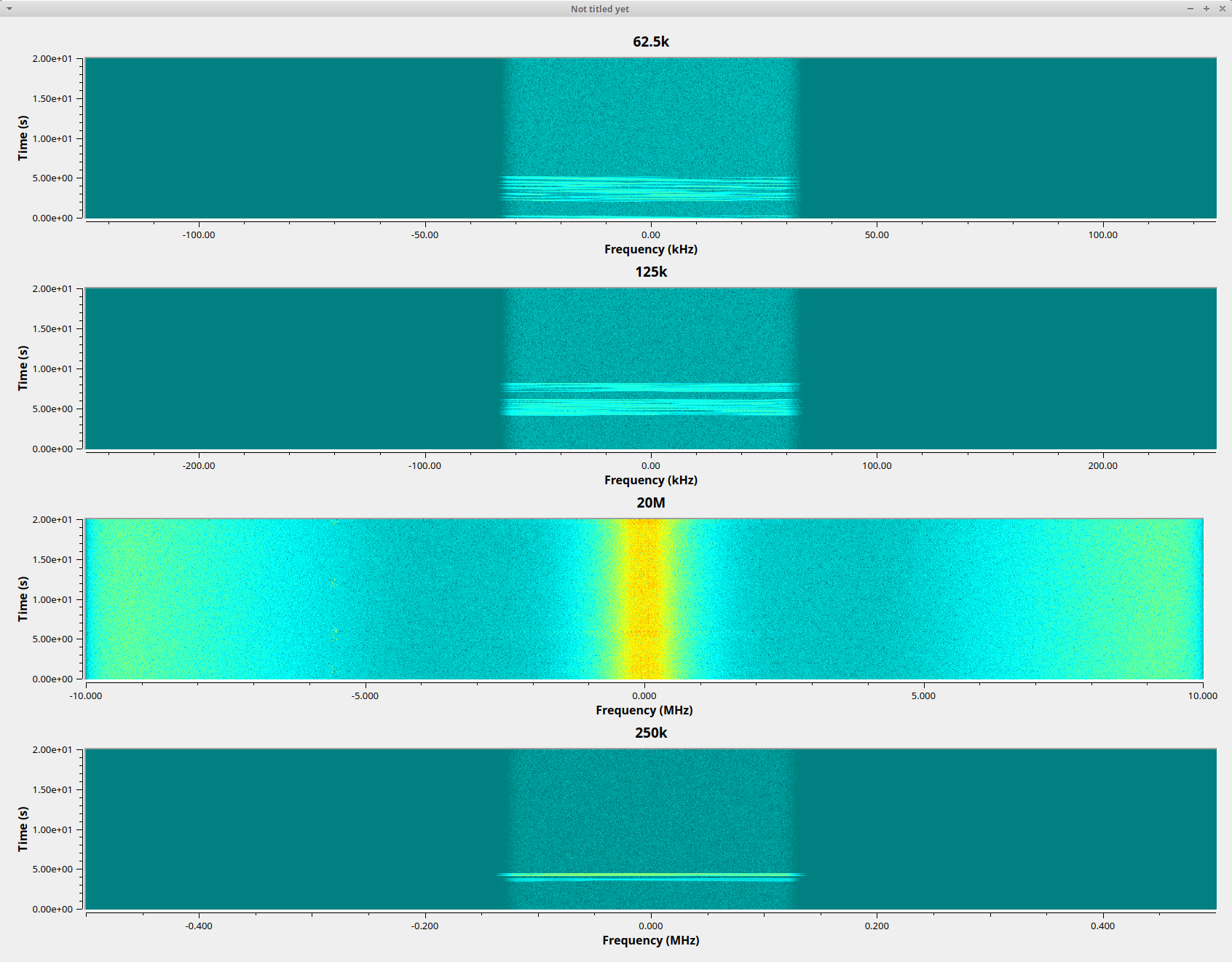Click the yellow center band in 20M waterfall
This screenshot has height=962, width=1232.
(x=644, y=599)
